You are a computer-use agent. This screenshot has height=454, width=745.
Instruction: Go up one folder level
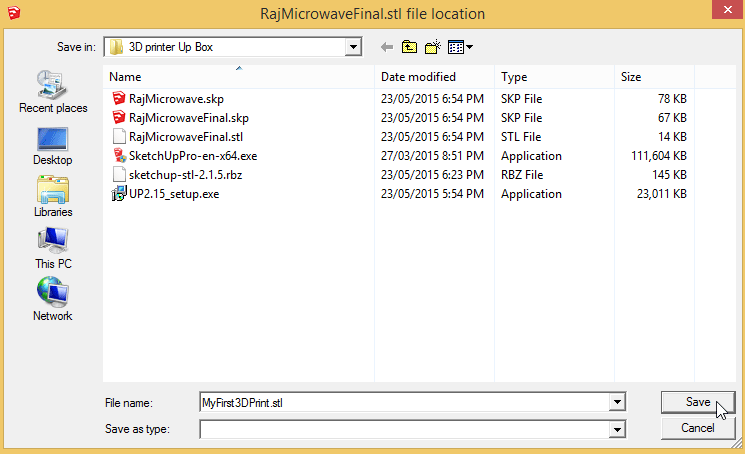(409, 47)
